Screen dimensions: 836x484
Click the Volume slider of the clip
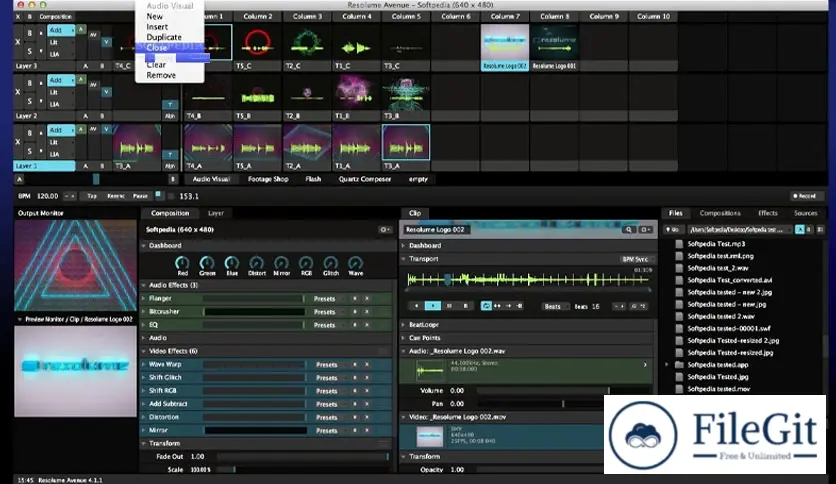click(565, 391)
